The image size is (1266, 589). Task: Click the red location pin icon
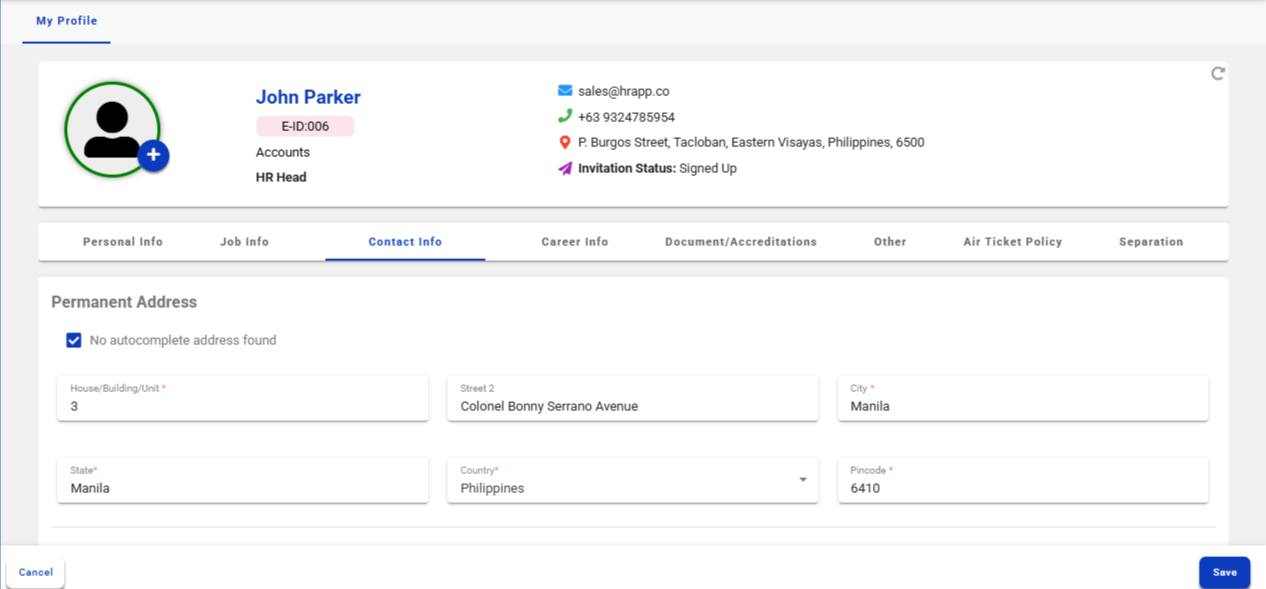tap(565, 143)
